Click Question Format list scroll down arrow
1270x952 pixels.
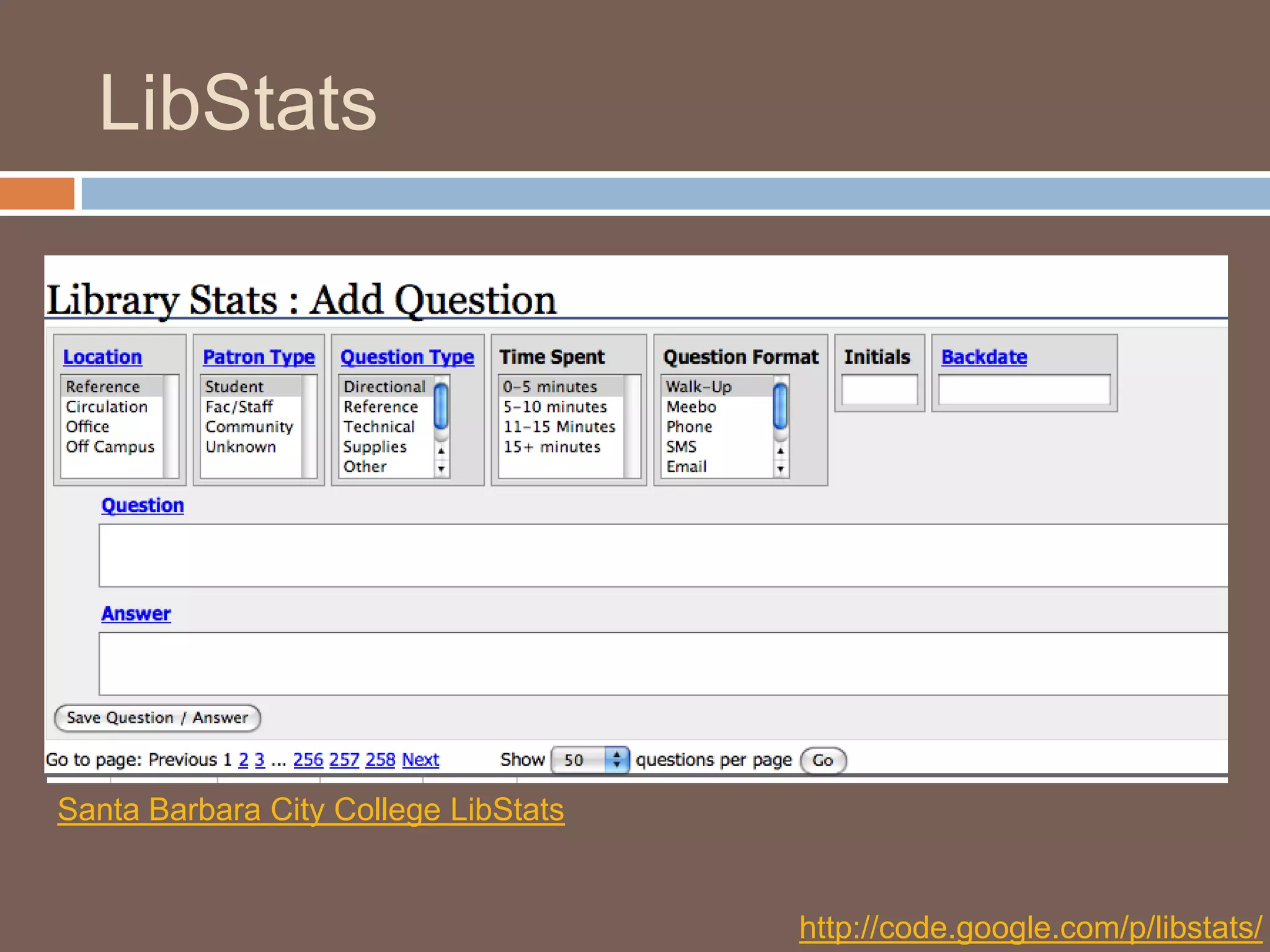click(x=781, y=469)
